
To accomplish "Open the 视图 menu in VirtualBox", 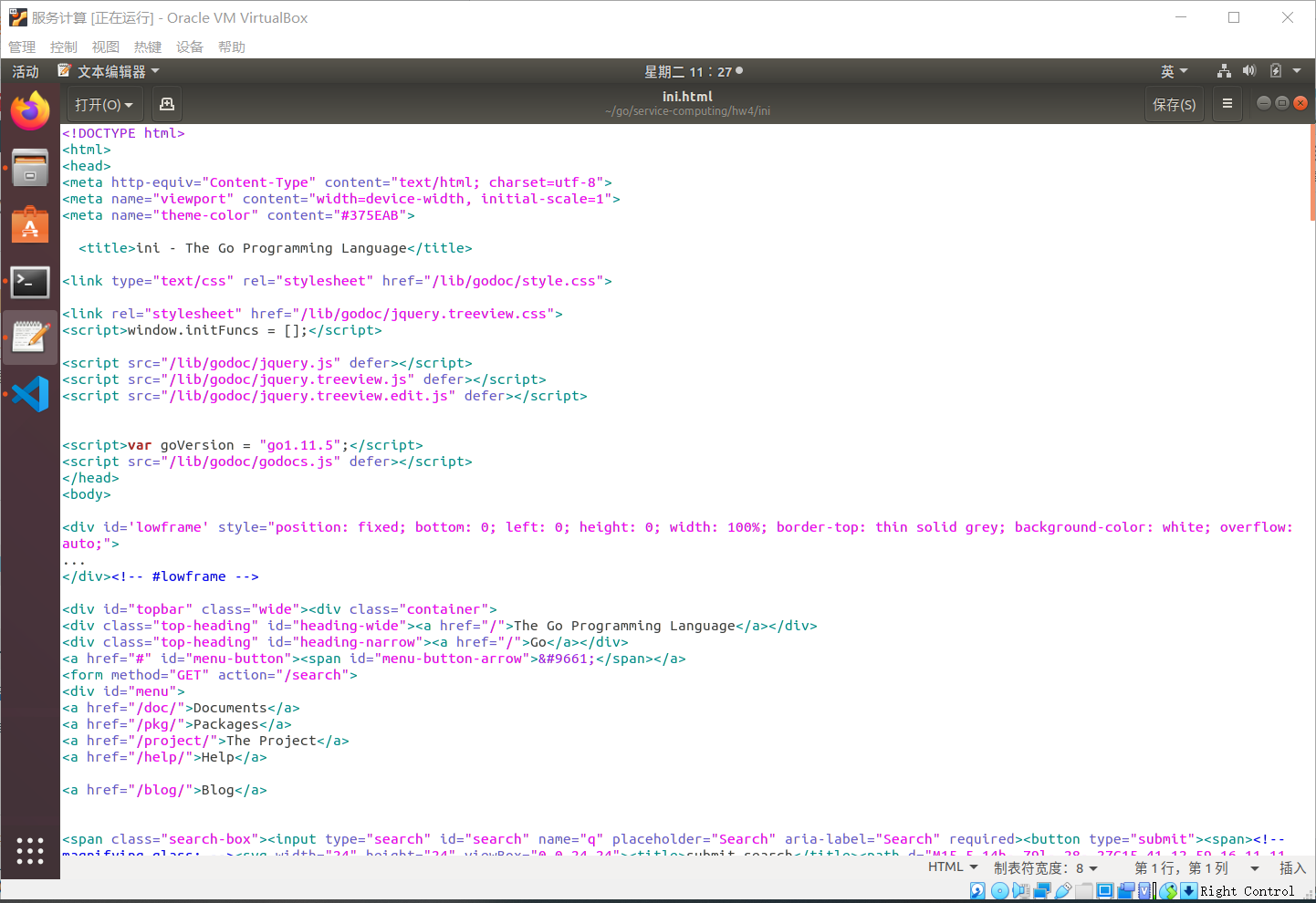I will tap(106, 47).
